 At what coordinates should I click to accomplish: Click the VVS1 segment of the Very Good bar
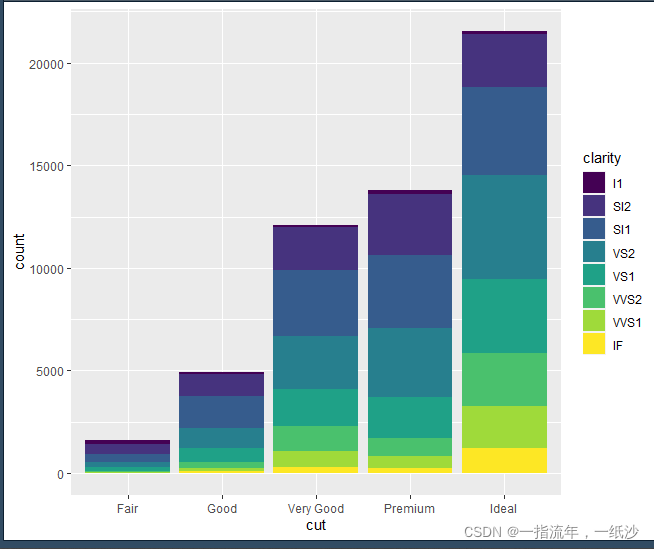(x=315, y=459)
